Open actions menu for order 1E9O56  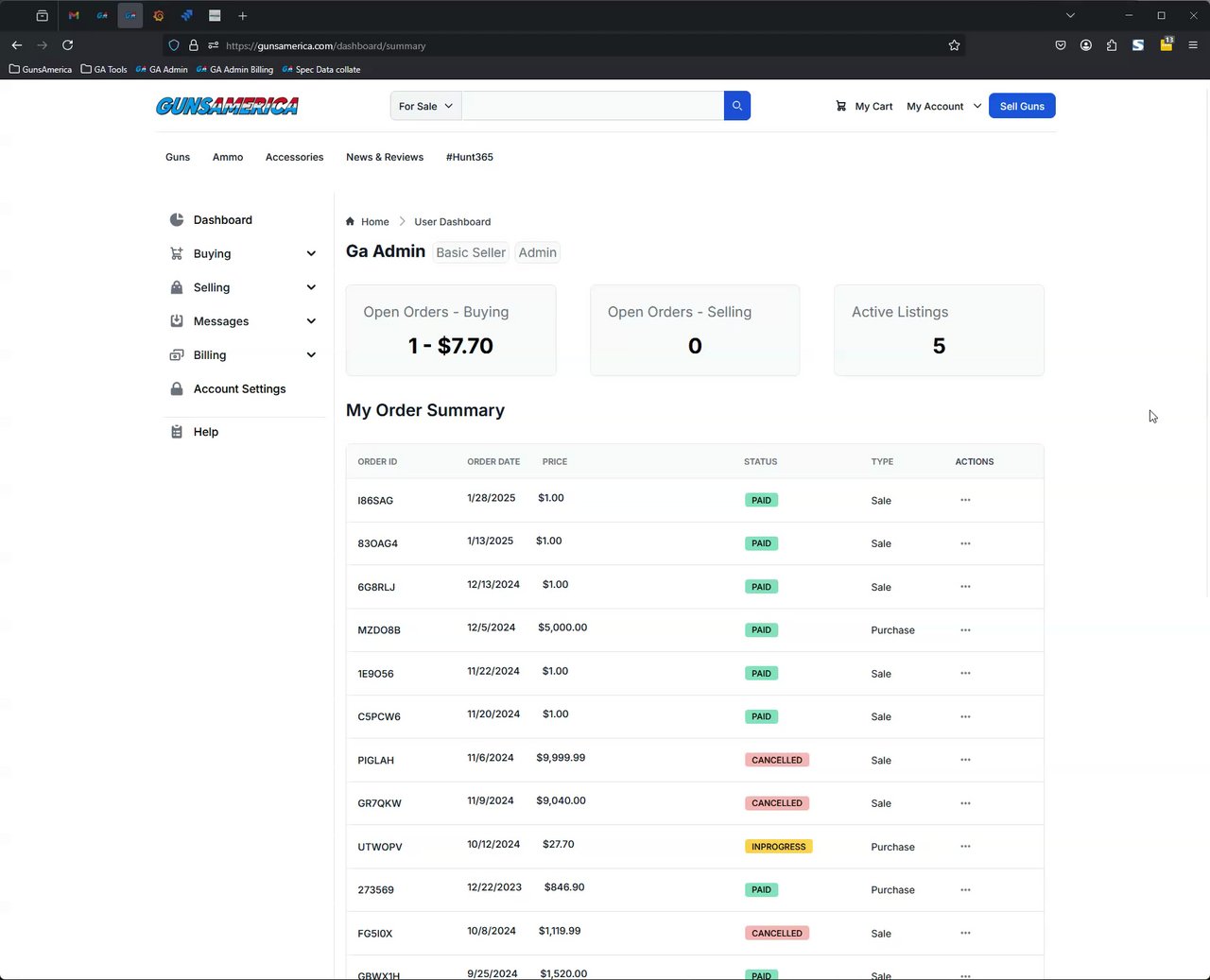point(965,674)
